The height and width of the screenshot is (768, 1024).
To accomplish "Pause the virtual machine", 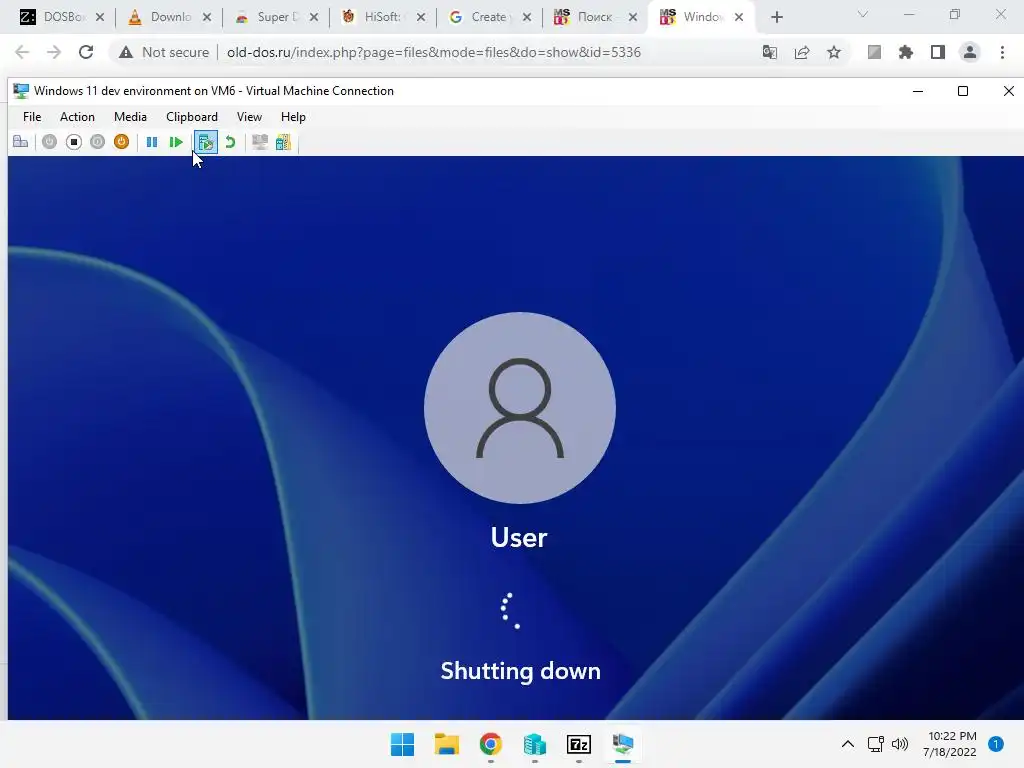I will coord(152,142).
